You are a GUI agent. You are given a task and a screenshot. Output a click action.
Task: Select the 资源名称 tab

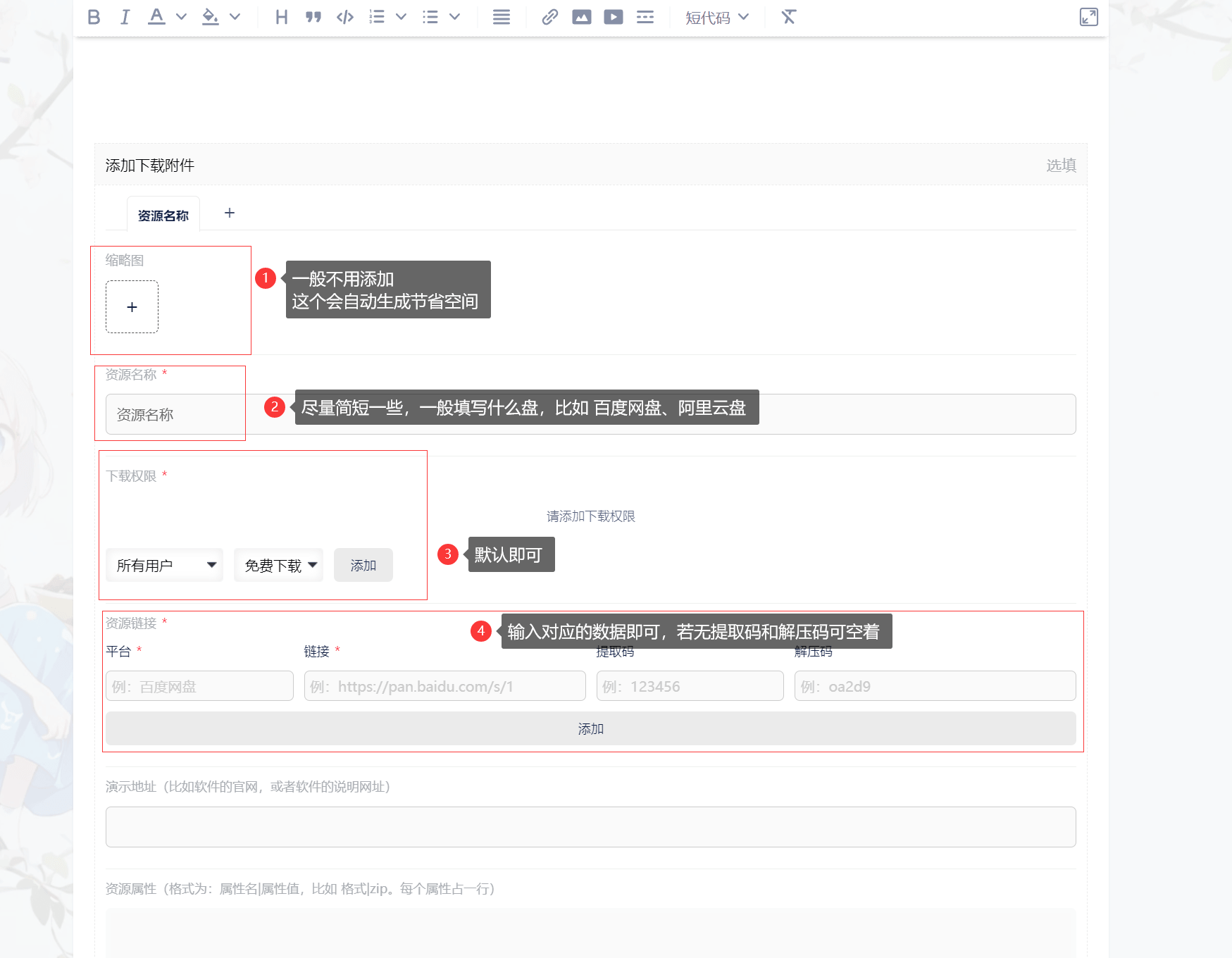(163, 216)
